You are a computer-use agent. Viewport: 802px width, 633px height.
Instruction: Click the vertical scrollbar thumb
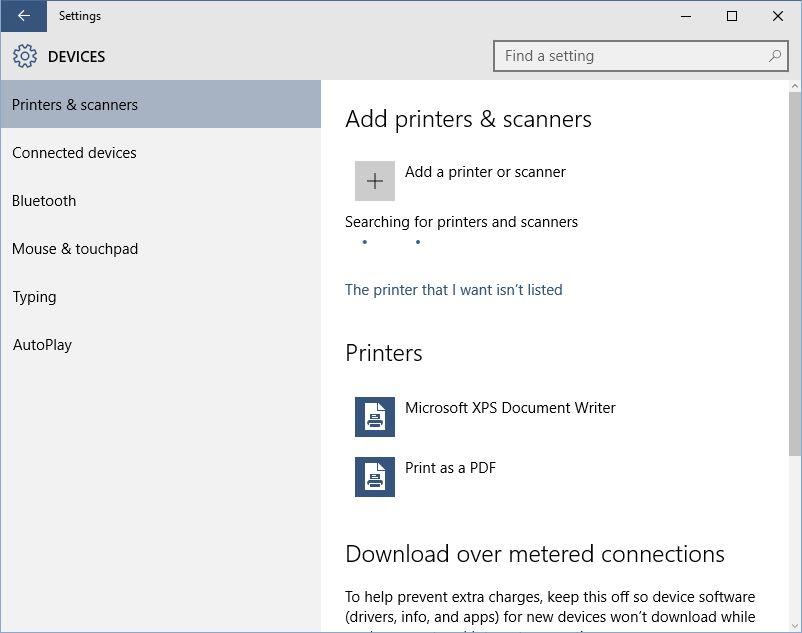[794, 273]
